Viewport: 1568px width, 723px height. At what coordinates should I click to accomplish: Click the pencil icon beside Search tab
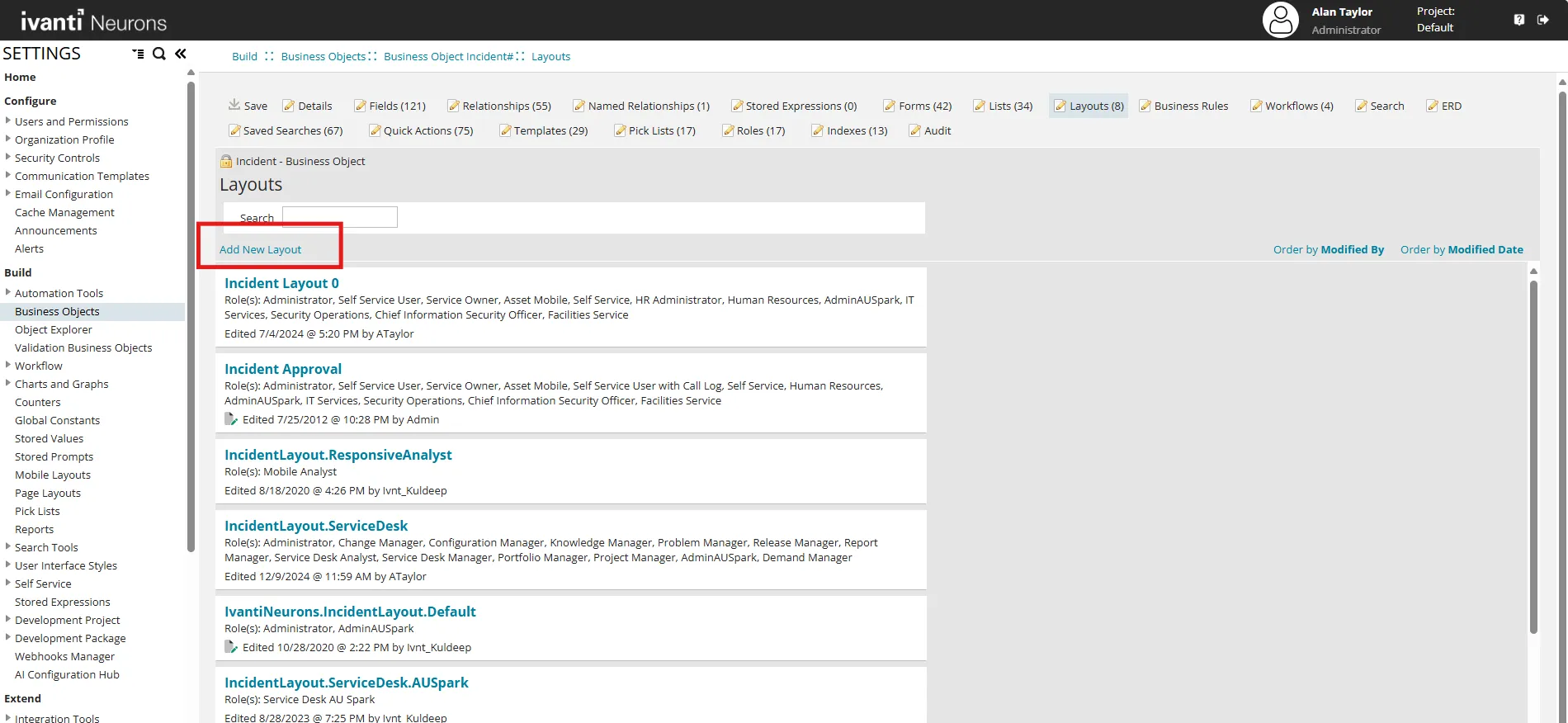[x=1362, y=106]
